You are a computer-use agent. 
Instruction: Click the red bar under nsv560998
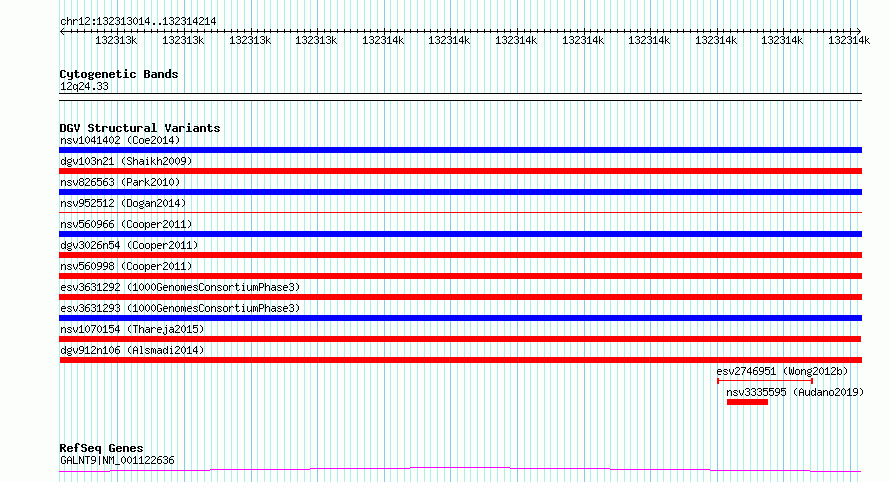460,276
